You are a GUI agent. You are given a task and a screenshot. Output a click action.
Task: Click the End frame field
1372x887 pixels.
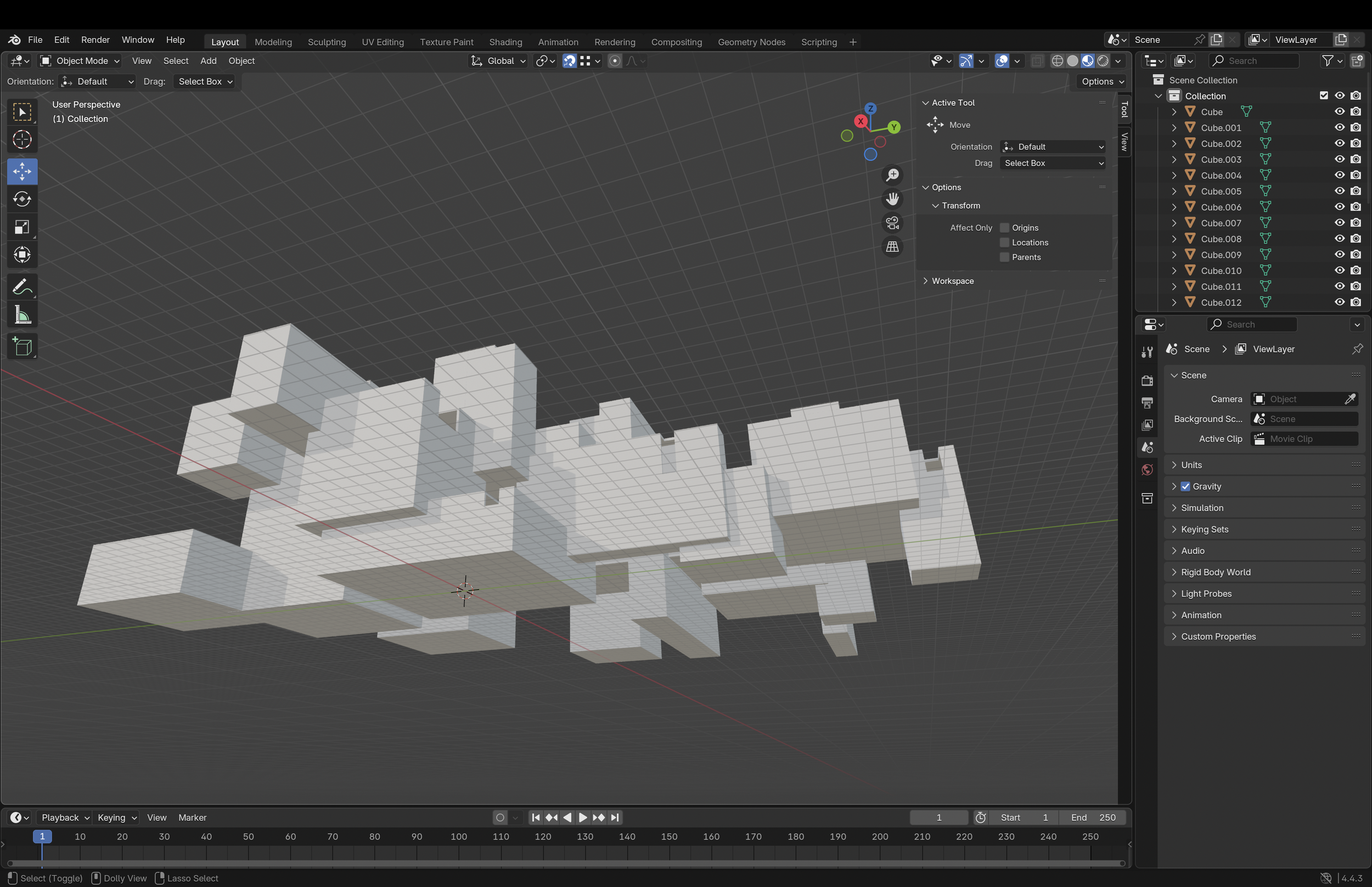tap(1094, 817)
